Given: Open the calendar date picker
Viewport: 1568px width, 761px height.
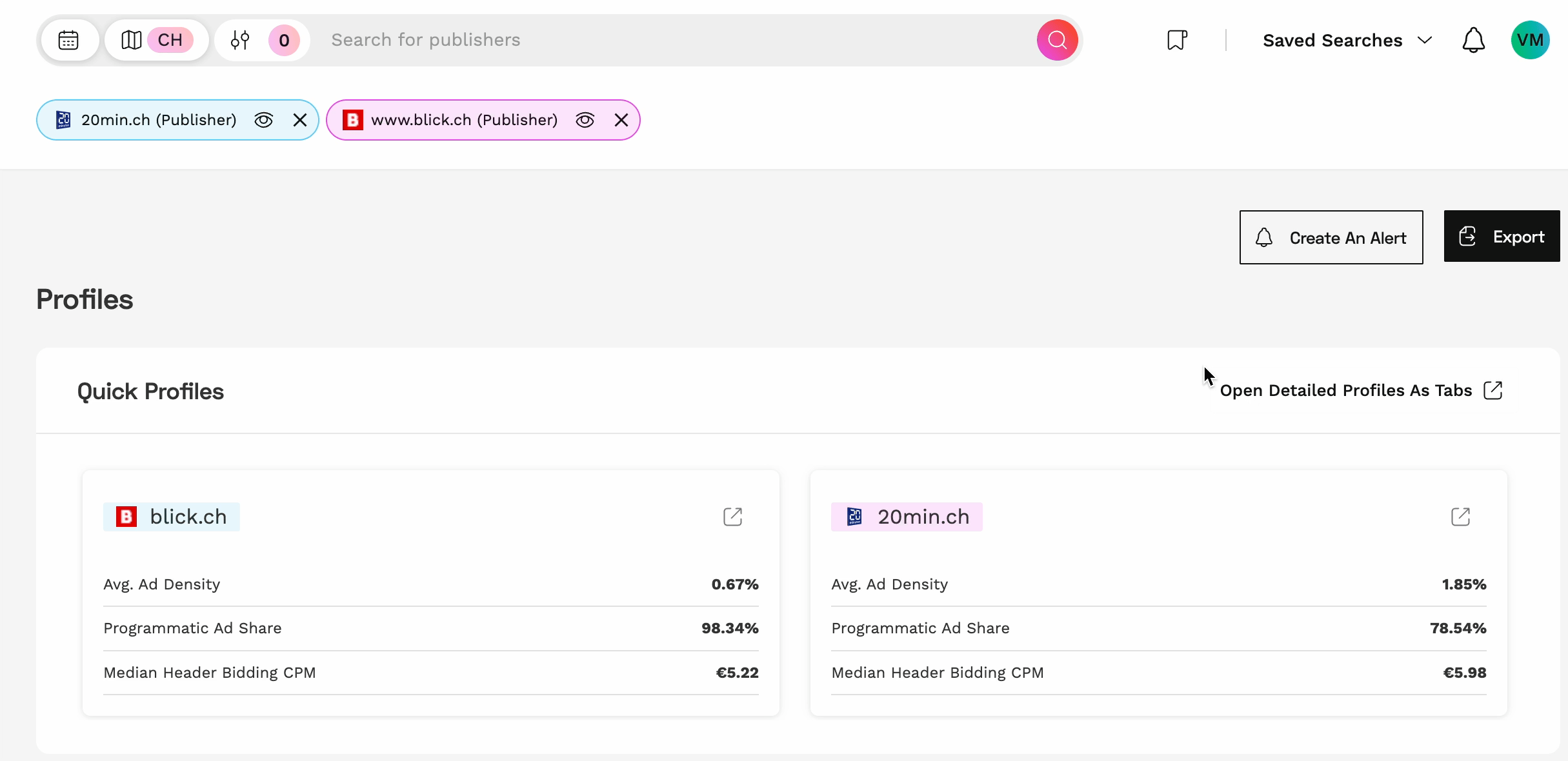Looking at the screenshot, I should 68,40.
